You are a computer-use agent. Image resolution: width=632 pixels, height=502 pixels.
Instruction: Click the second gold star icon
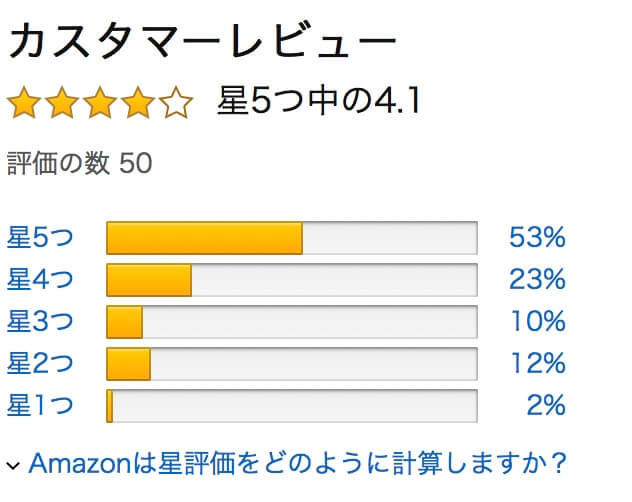coord(62,102)
